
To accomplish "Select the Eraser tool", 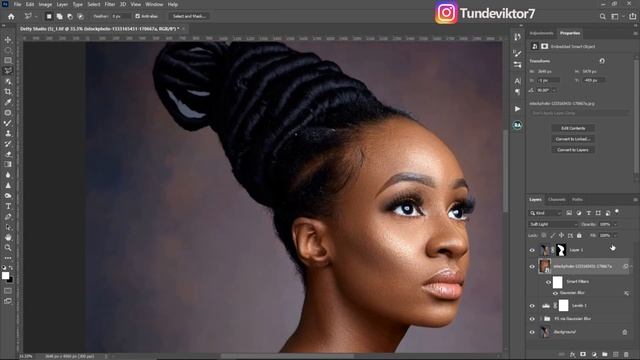I will (8, 154).
